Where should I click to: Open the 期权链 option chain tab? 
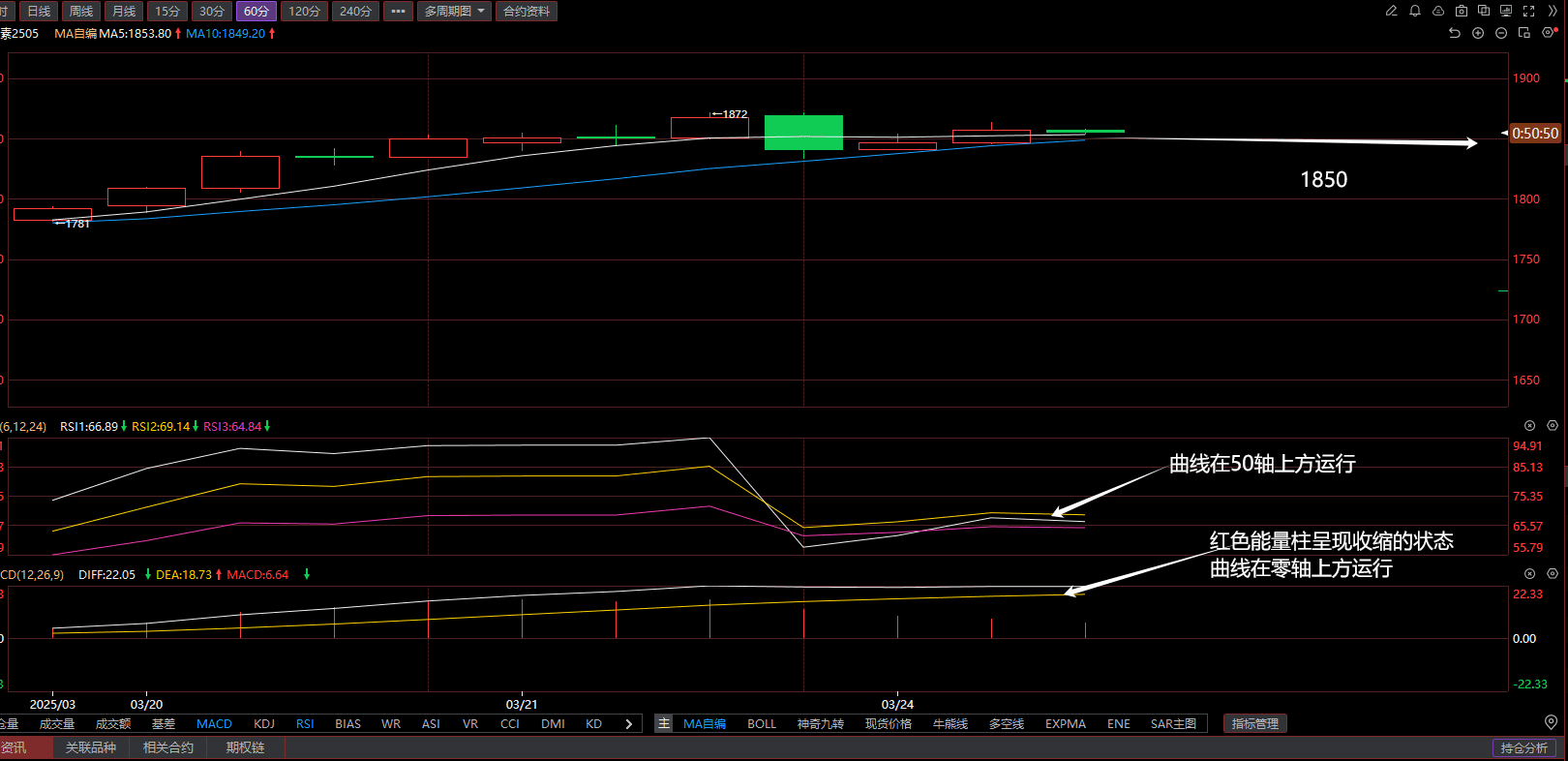click(246, 747)
